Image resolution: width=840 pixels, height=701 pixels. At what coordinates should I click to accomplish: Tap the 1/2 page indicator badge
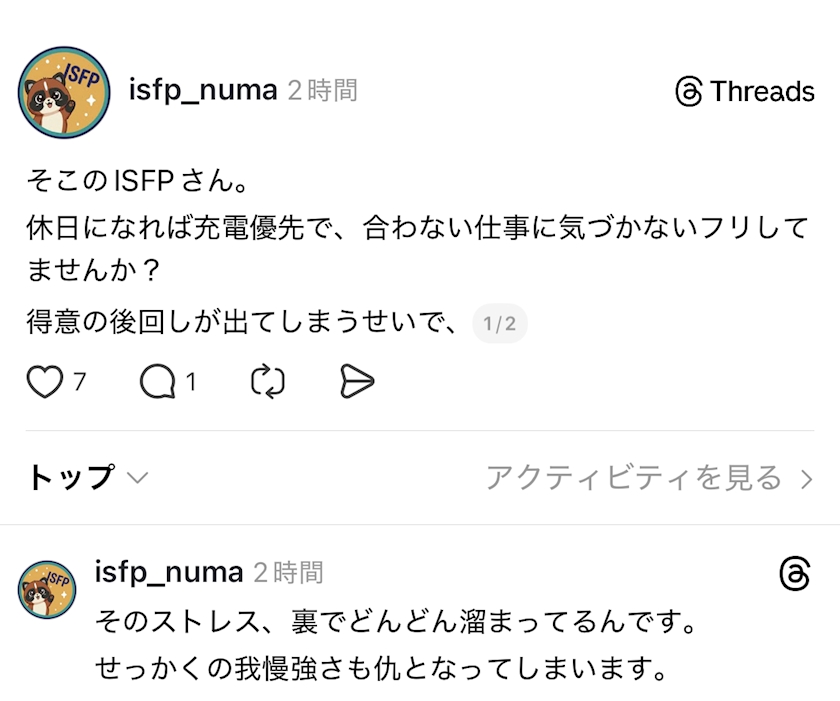499,324
